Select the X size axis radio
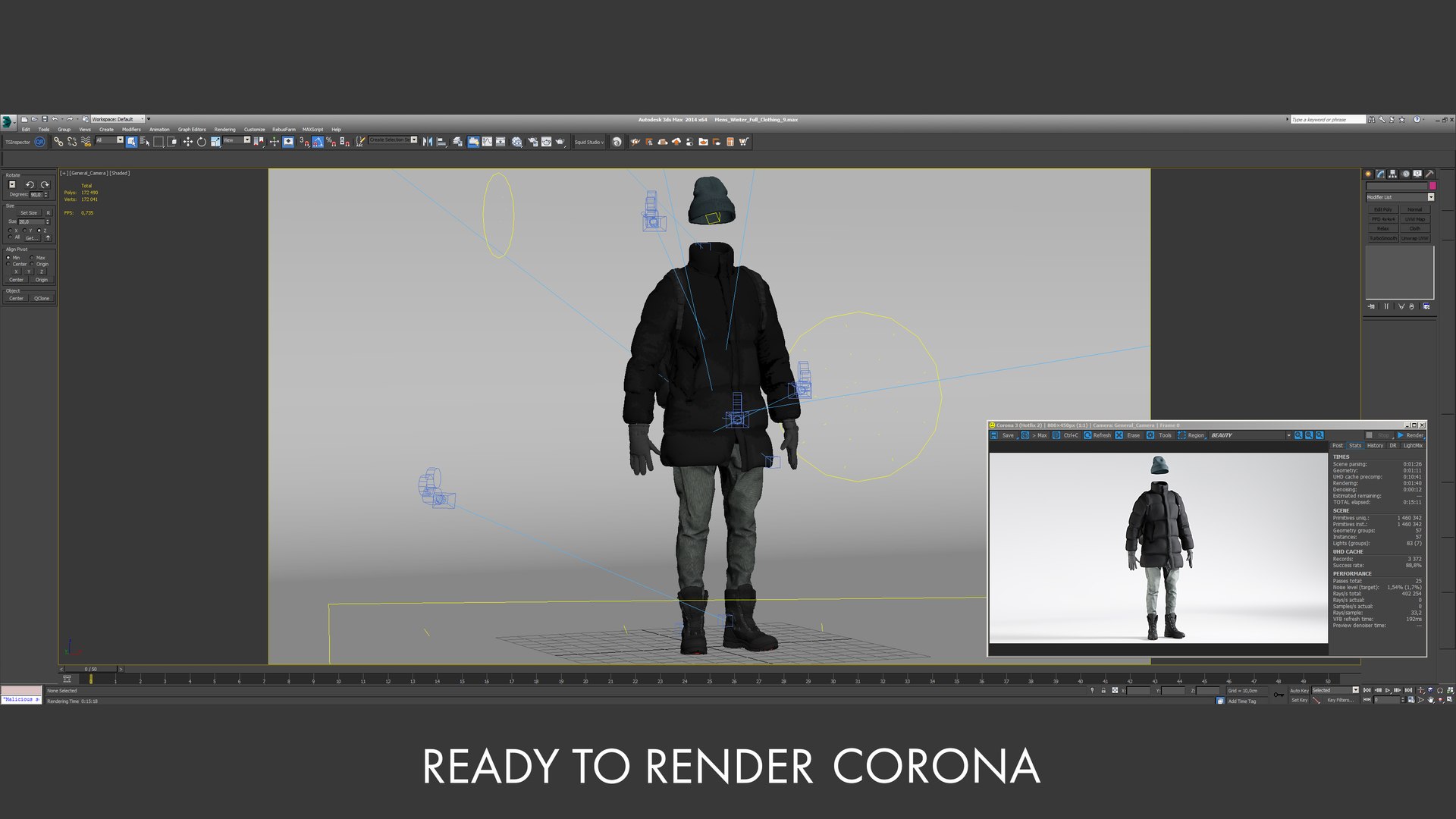The image size is (1456, 819). pyautogui.click(x=10, y=231)
